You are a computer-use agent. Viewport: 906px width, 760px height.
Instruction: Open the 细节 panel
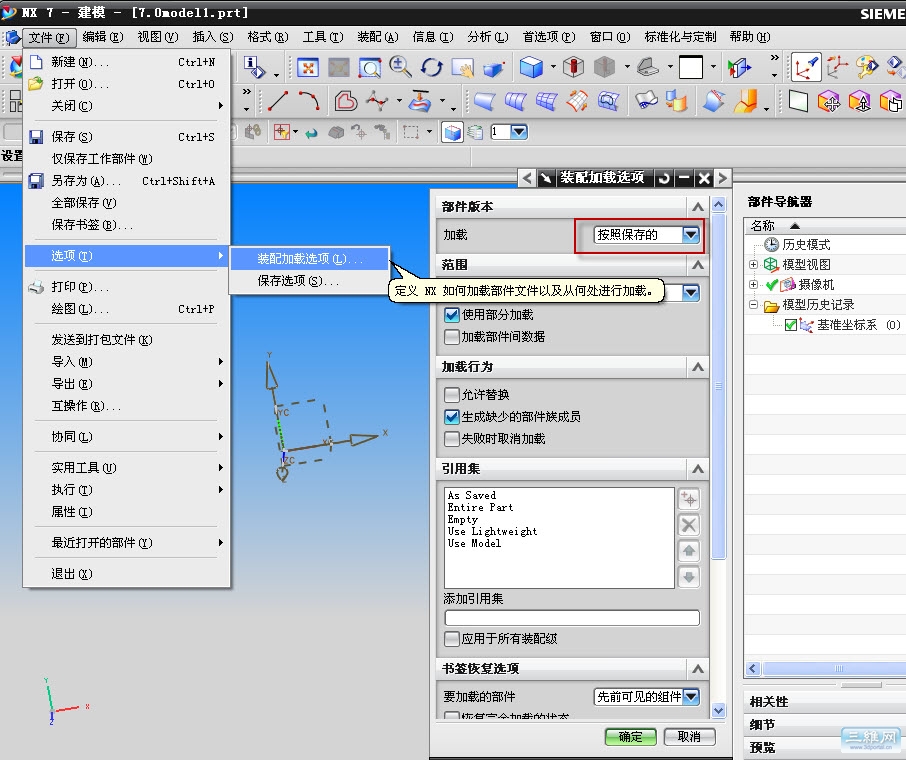(x=825, y=725)
